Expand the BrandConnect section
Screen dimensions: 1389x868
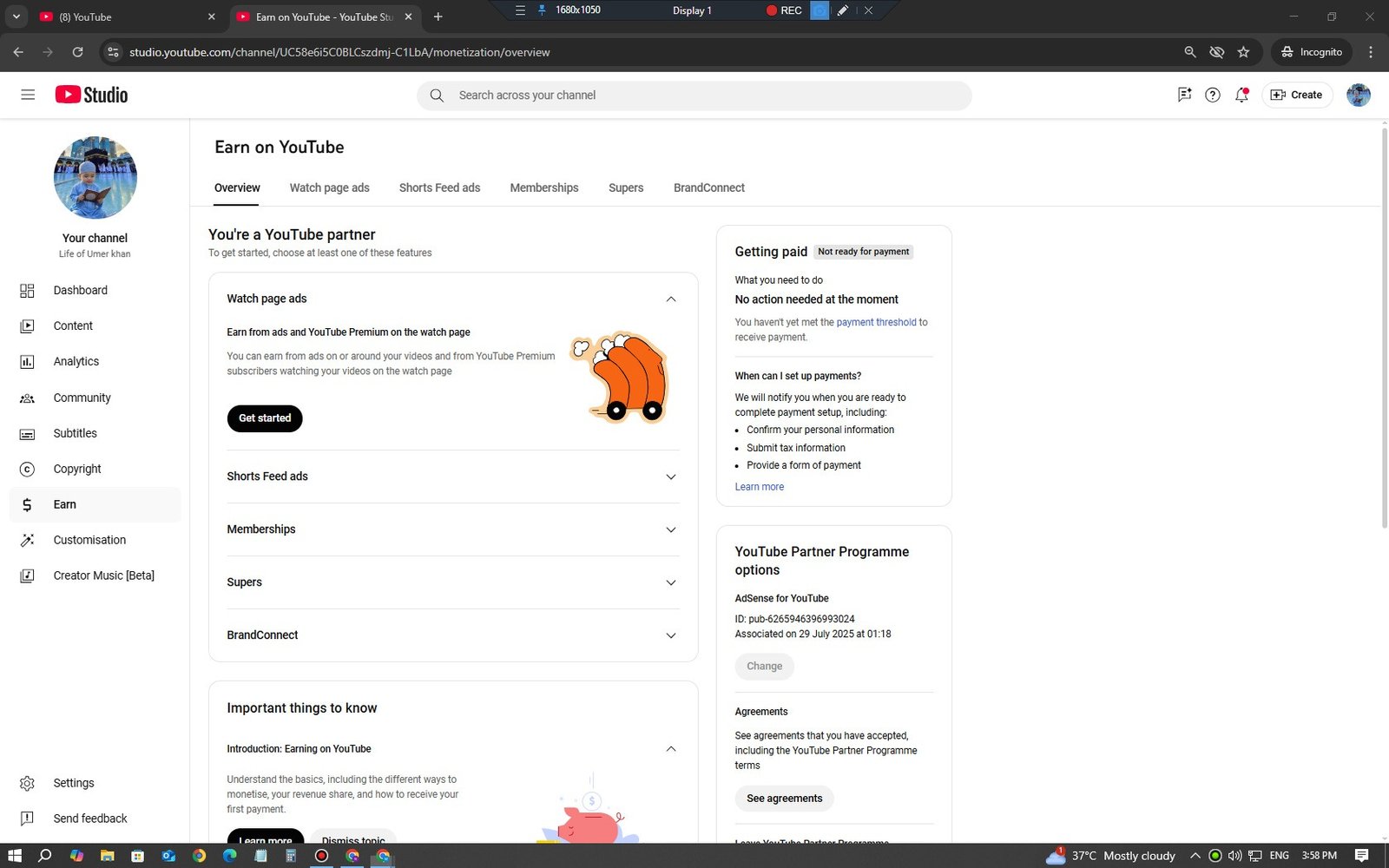(x=670, y=635)
